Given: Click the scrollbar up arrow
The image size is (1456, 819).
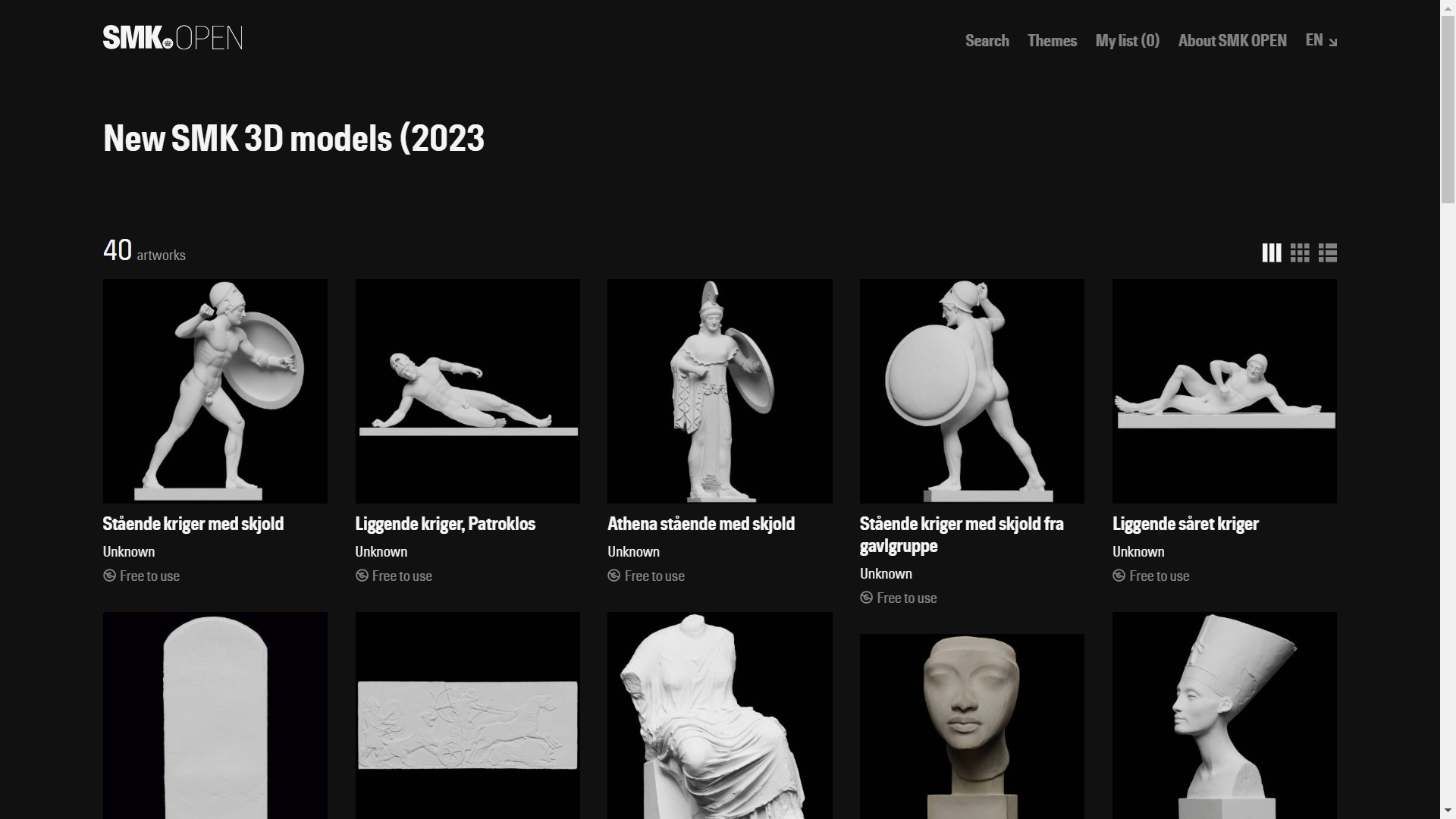Looking at the screenshot, I should 1448,7.
